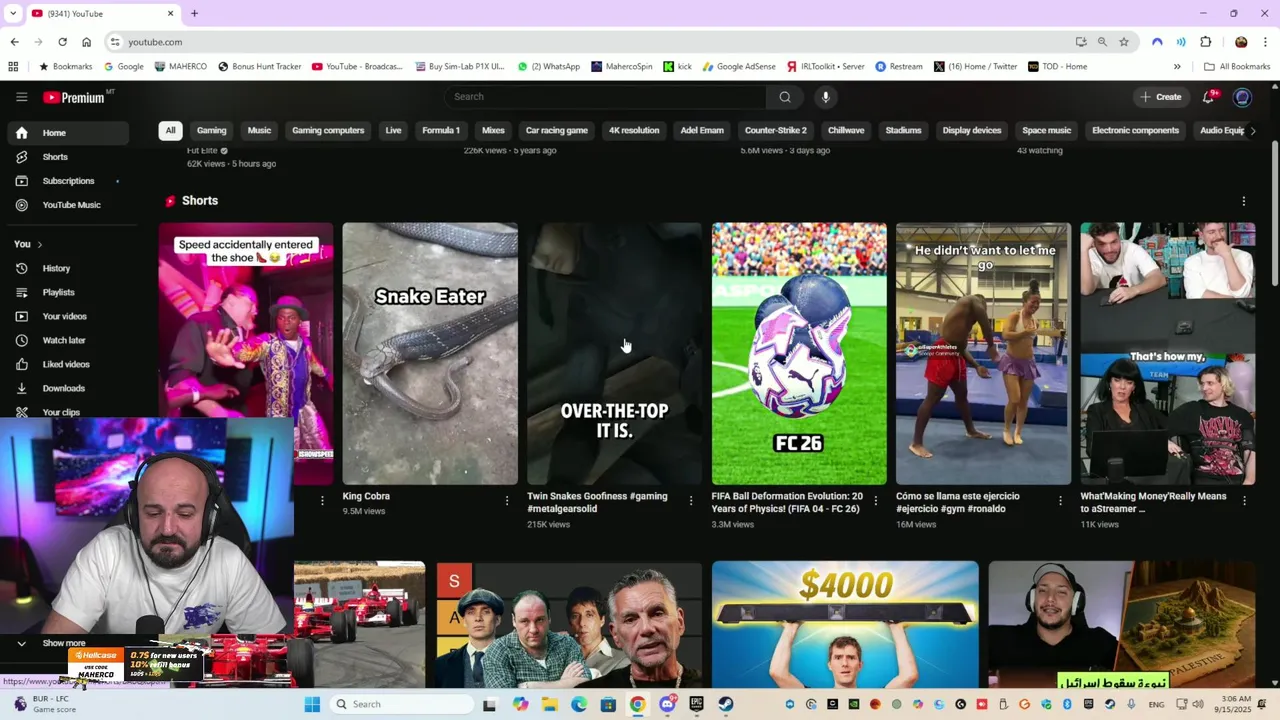This screenshot has width=1280, height=720.
Task: Play the Snake Eater short thumbnail
Action: coord(430,354)
